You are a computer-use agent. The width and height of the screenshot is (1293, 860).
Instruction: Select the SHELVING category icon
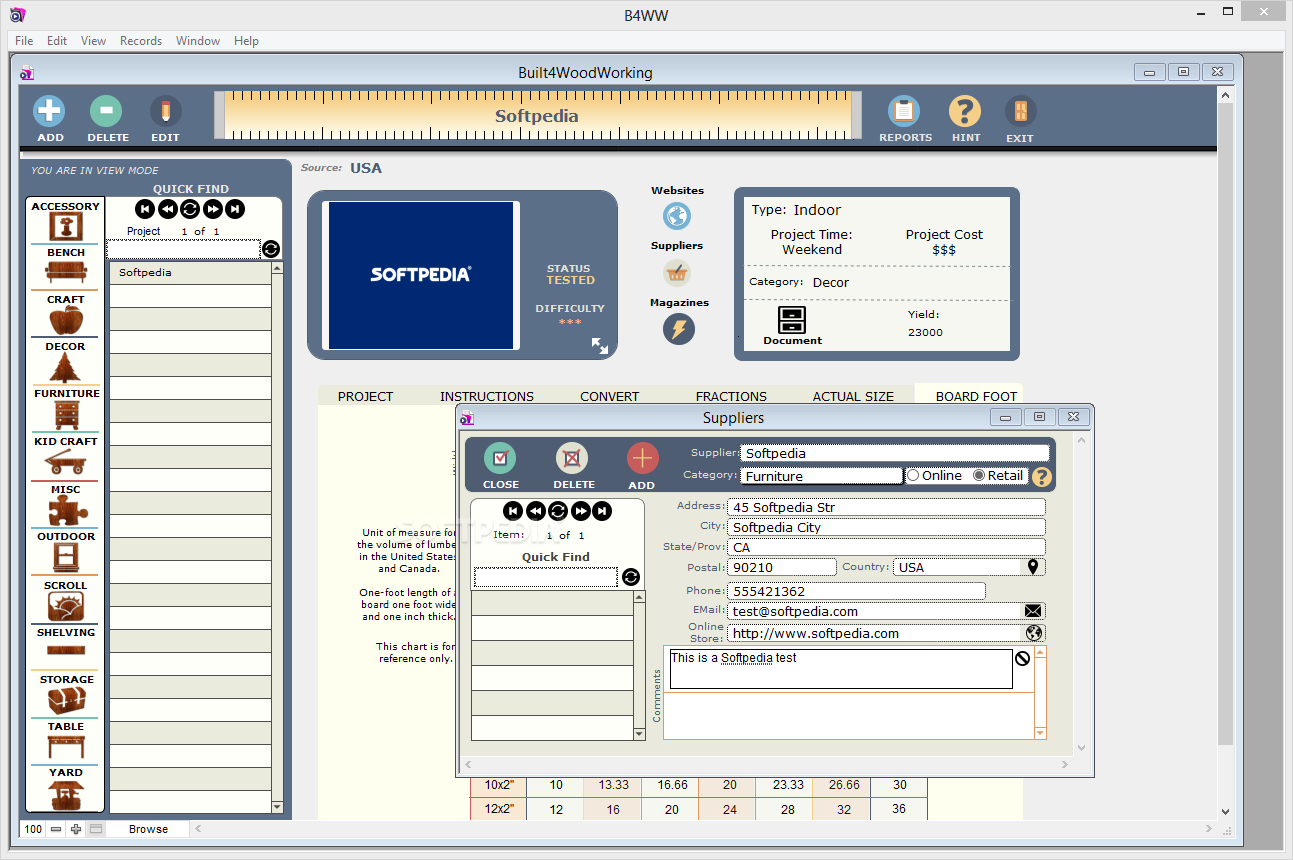tap(66, 651)
